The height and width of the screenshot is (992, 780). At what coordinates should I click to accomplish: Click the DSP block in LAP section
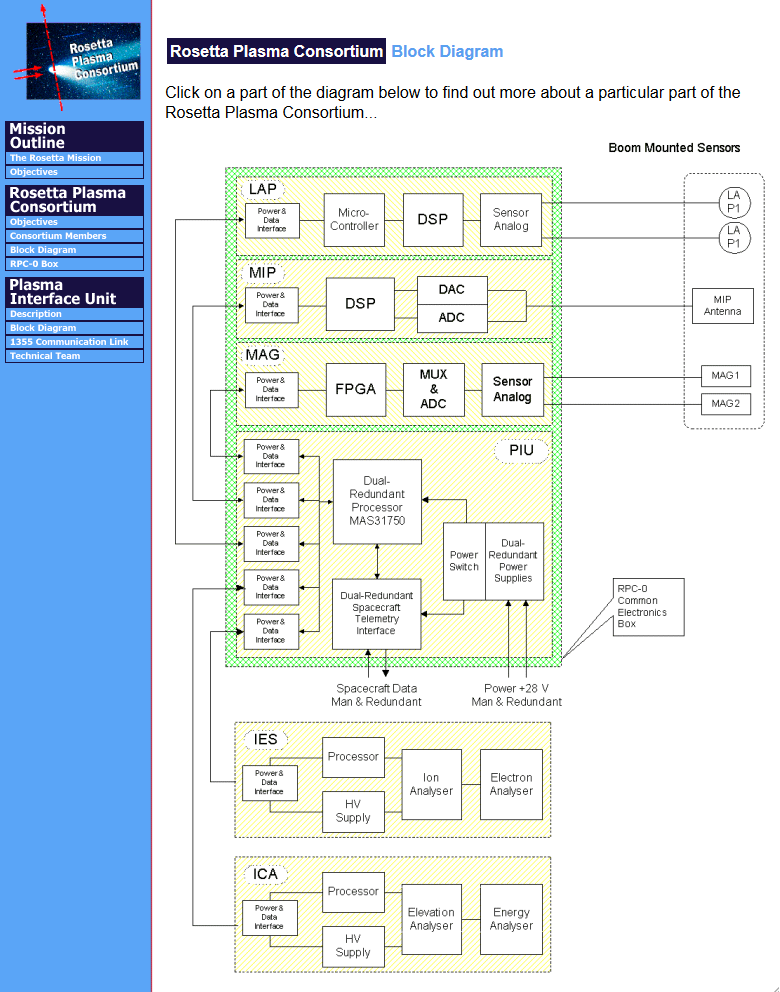tap(433, 220)
